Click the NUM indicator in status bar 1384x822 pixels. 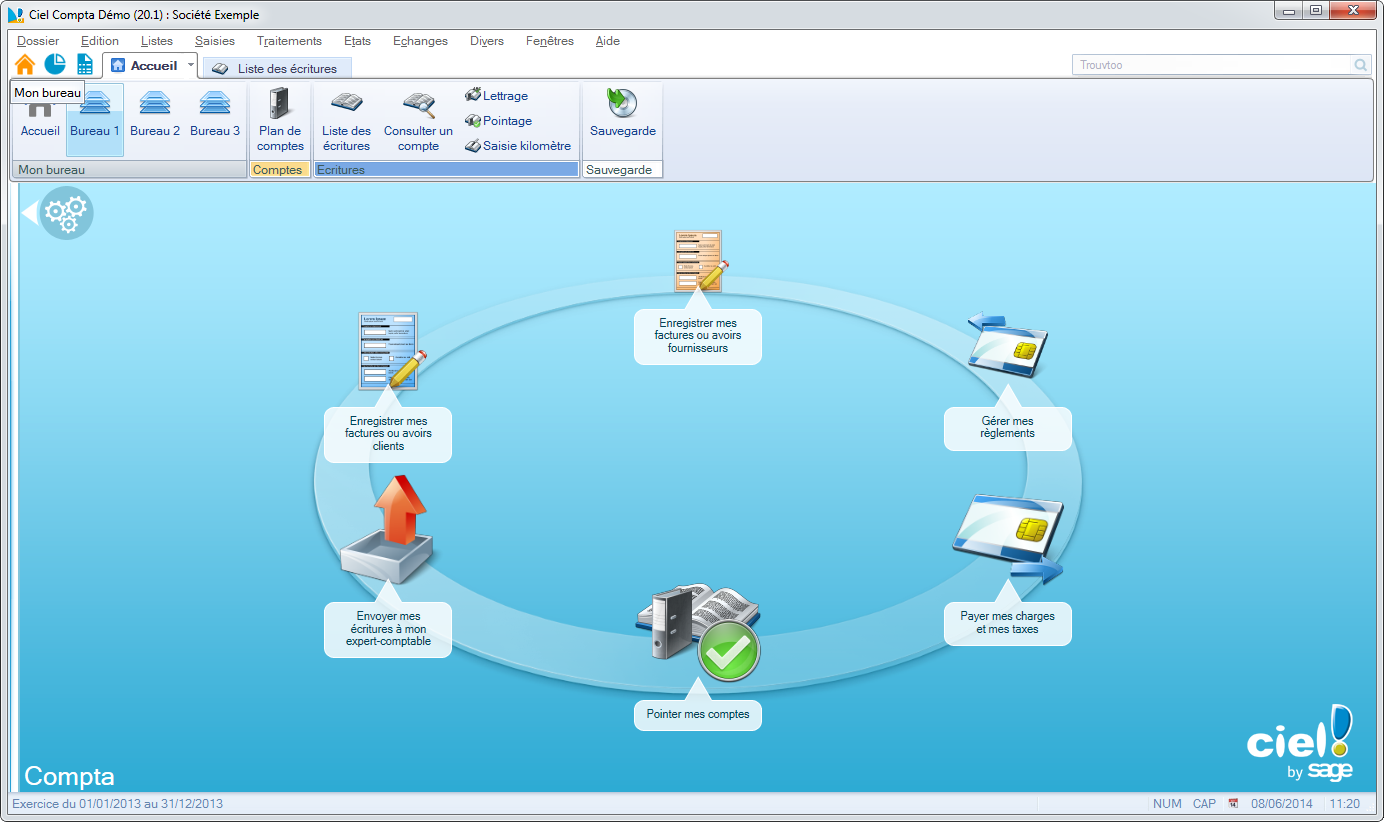(x=1167, y=804)
